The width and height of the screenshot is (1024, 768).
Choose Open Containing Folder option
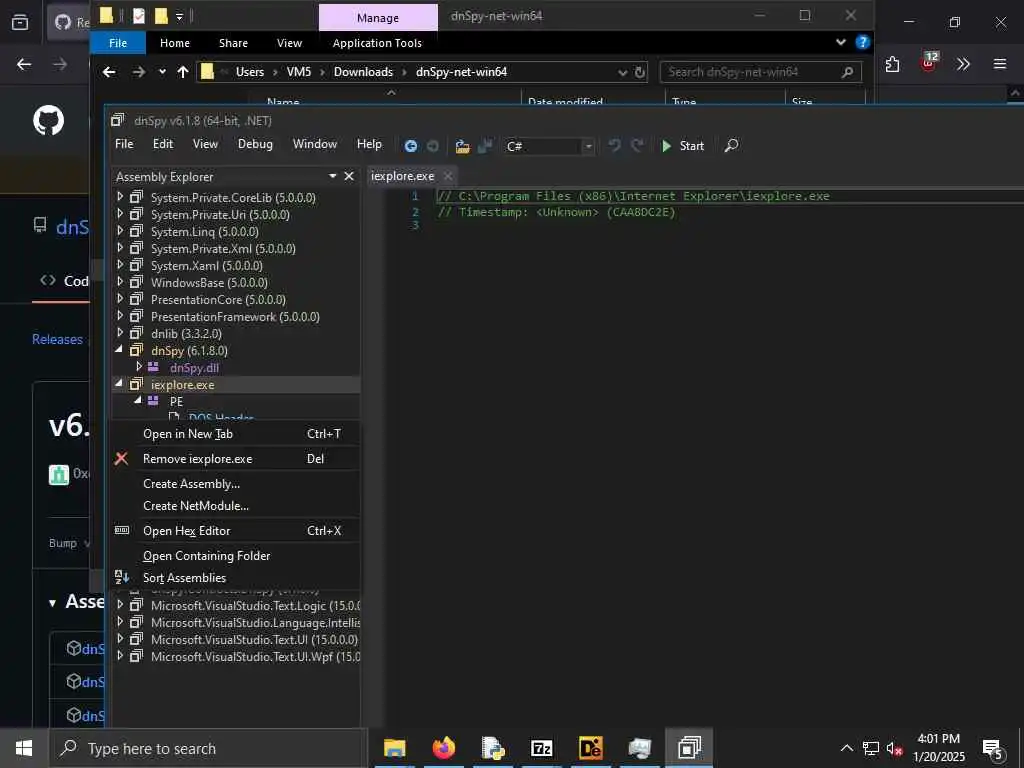point(236,556)
